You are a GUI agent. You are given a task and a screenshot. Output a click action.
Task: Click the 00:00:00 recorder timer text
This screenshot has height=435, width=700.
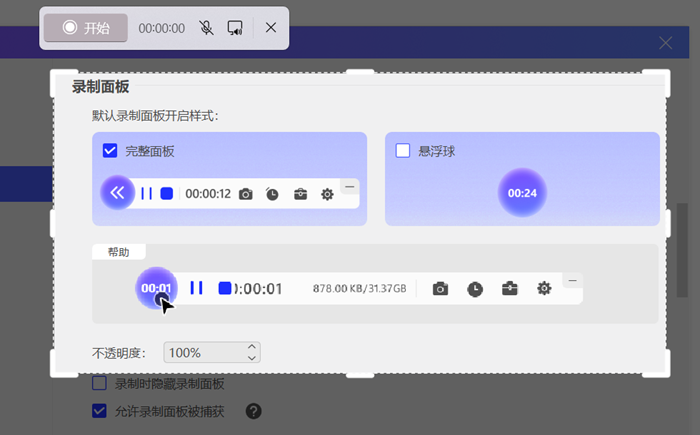pyautogui.click(x=162, y=28)
